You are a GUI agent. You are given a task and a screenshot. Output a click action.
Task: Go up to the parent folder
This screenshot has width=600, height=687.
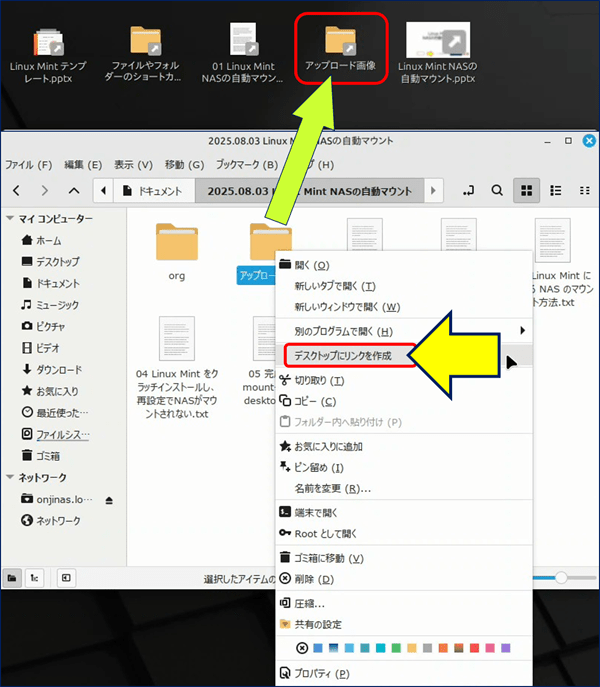tap(74, 191)
